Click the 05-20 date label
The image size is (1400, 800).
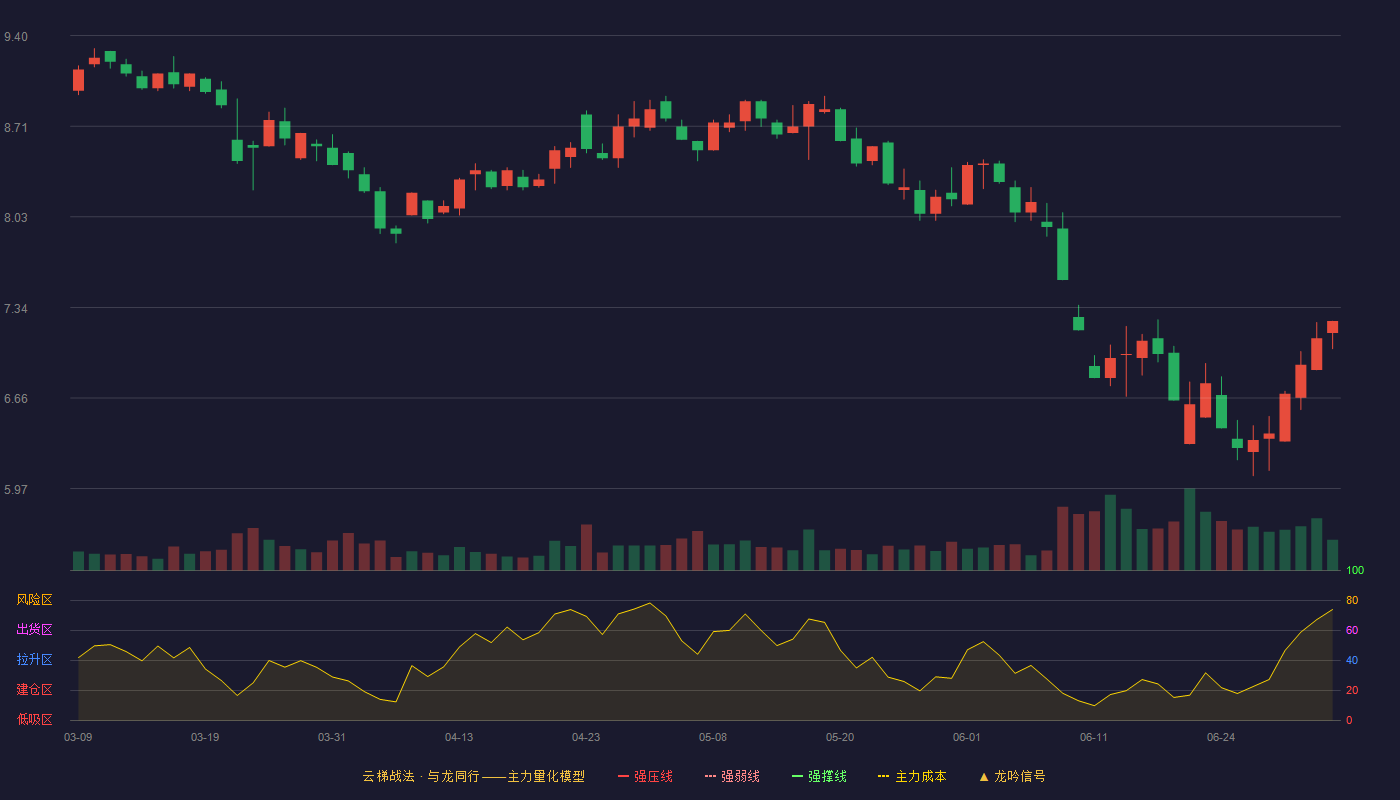(x=840, y=737)
